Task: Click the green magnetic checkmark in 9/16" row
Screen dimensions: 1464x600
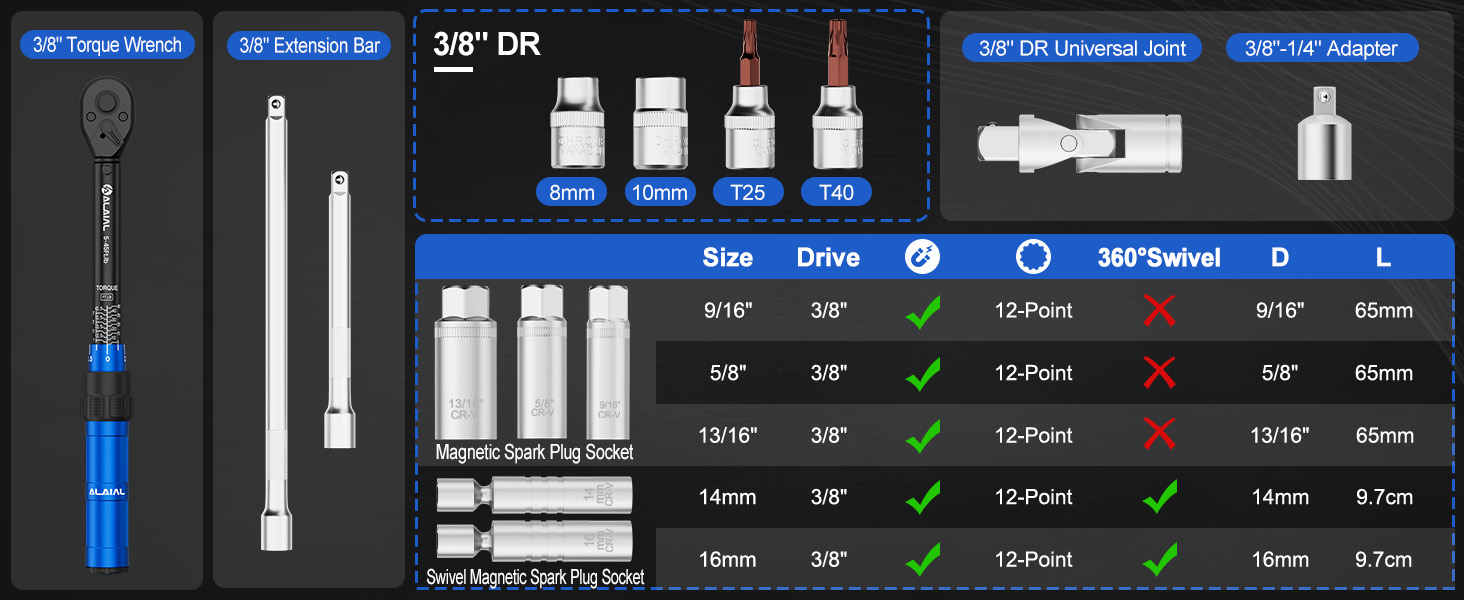Action: (x=923, y=311)
